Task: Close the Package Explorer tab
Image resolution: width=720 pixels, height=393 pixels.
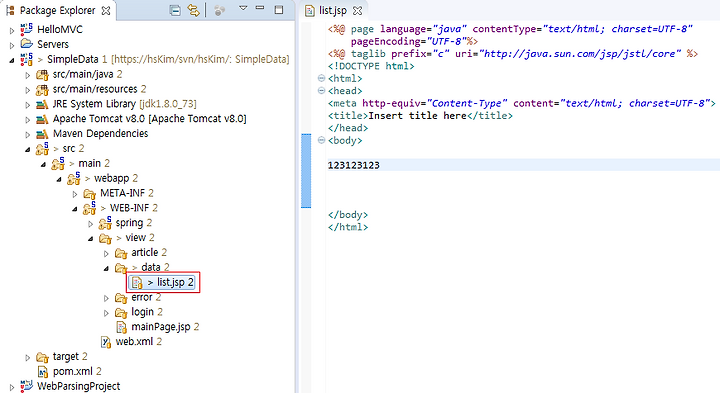Action: coord(106,11)
